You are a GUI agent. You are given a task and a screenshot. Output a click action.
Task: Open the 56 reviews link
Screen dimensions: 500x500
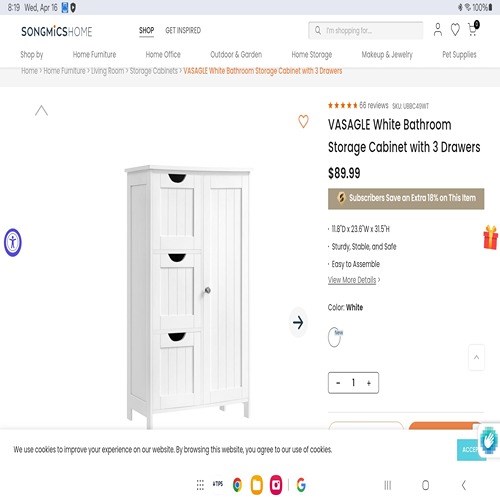[374, 105]
